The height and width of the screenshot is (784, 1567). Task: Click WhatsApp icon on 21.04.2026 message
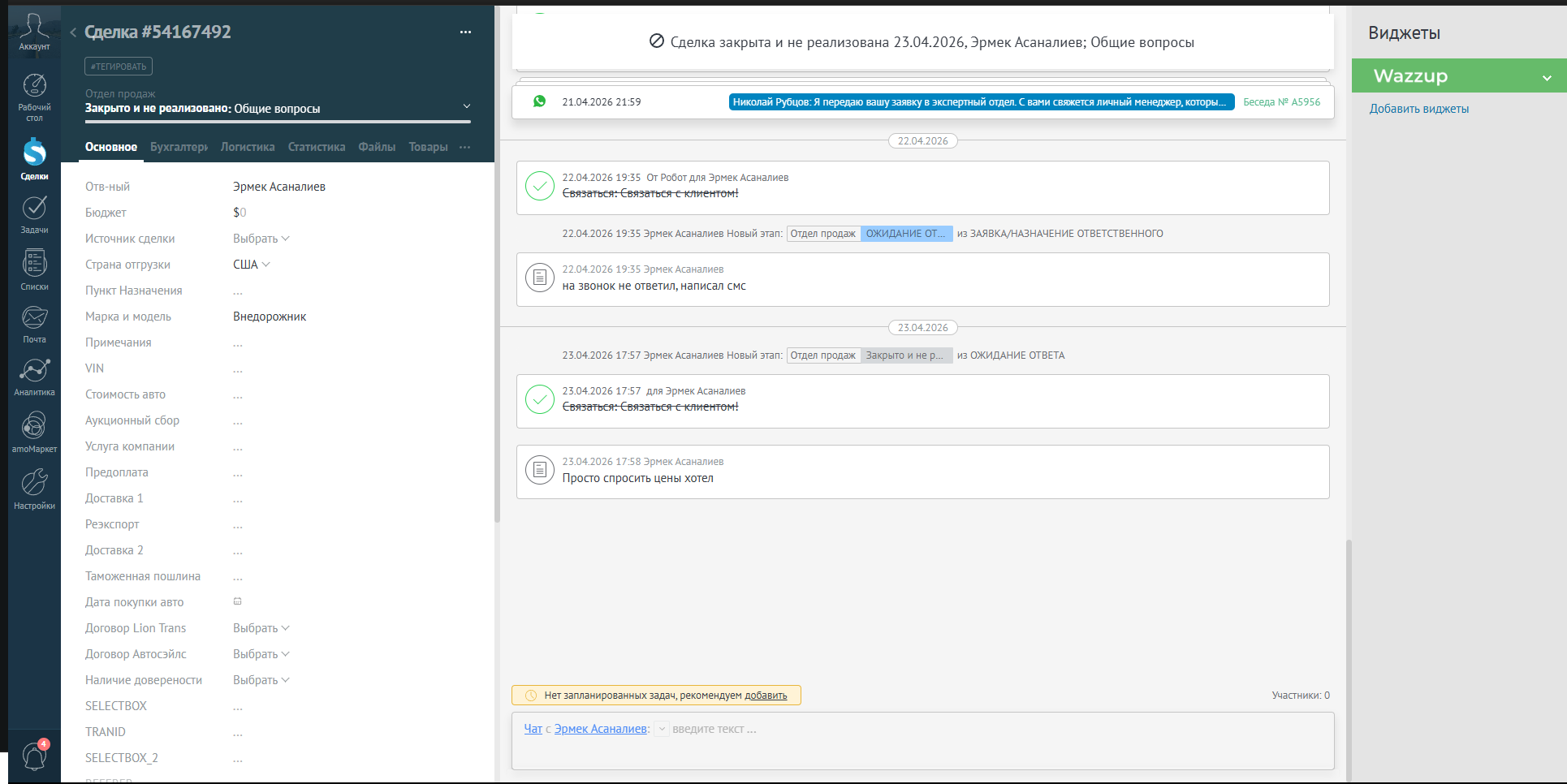[x=540, y=101]
